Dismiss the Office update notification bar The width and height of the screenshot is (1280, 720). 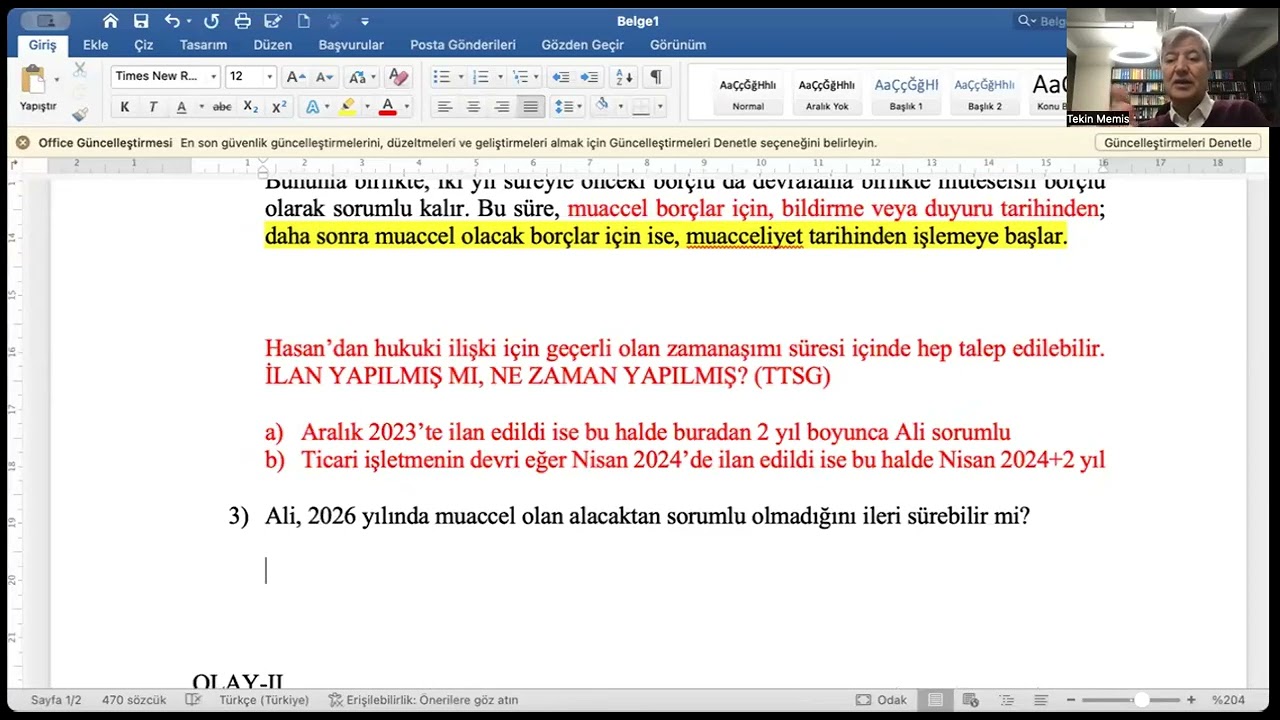[x=22, y=143]
